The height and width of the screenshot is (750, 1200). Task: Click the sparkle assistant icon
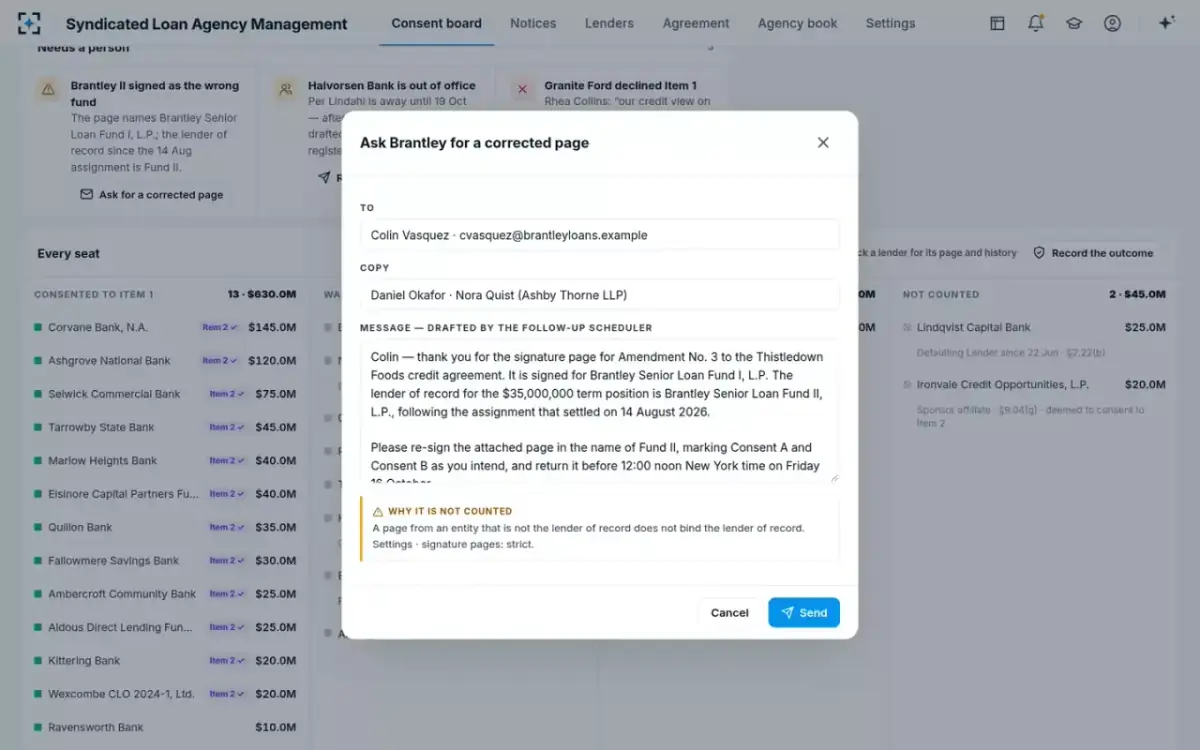tap(1166, 23)
